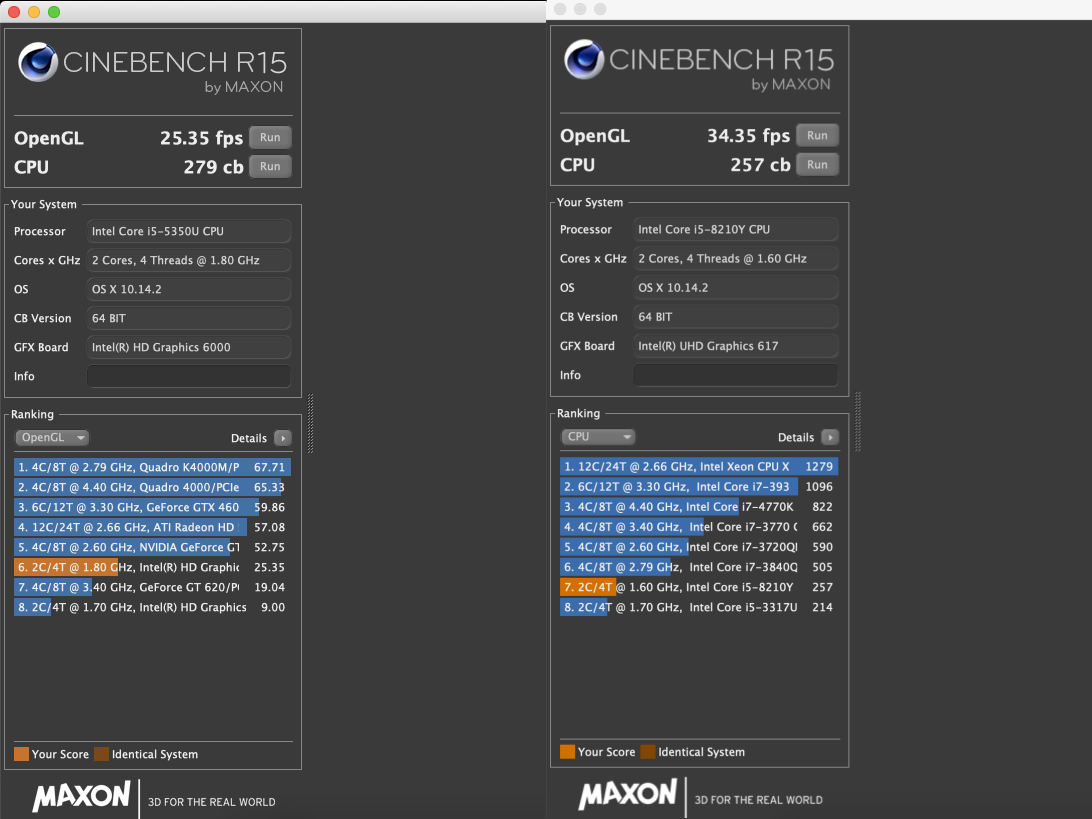Select Processor field Intel Core i5-8210Y CPU
The image size is (1092, 819).
pos(735,229)
